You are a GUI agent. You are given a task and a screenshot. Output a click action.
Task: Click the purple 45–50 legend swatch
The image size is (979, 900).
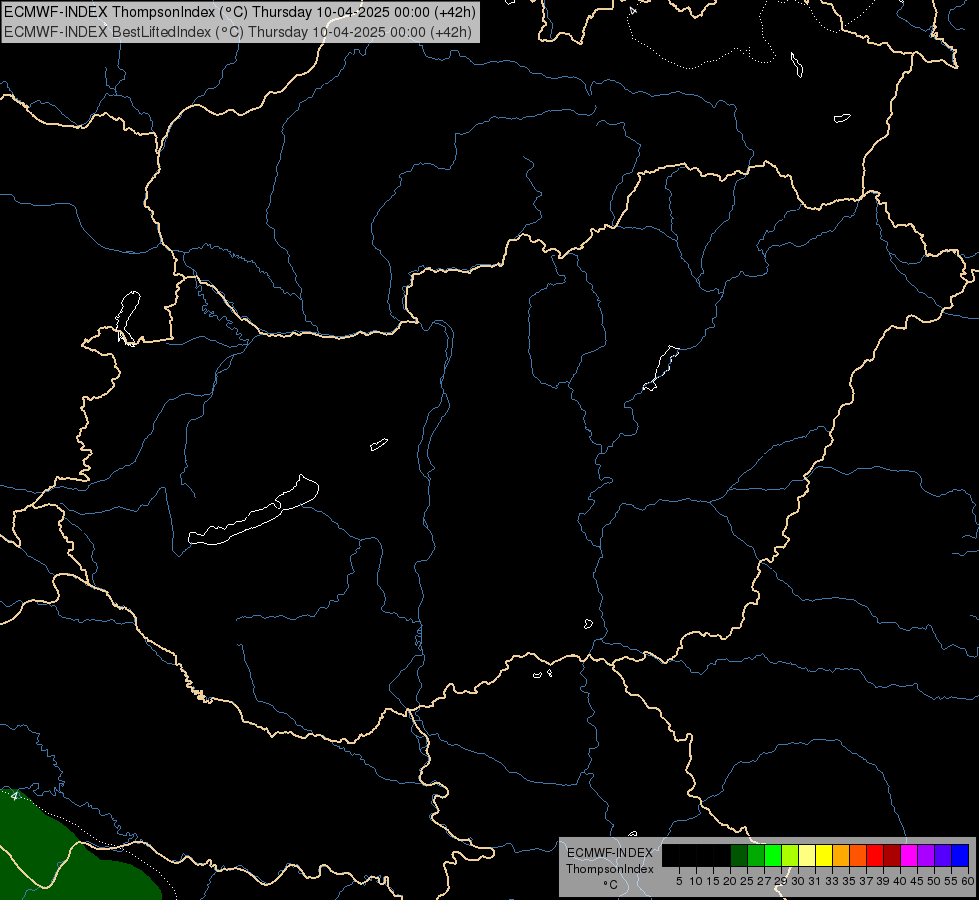tap(926, 855)
